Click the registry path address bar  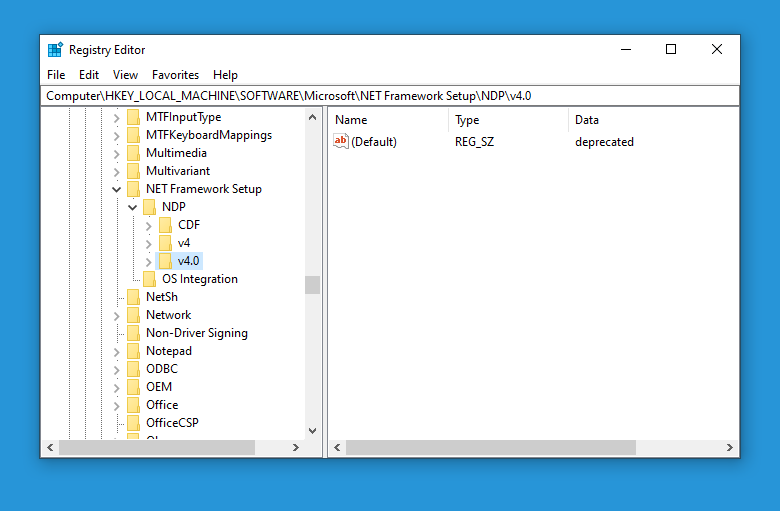[390, 96]
